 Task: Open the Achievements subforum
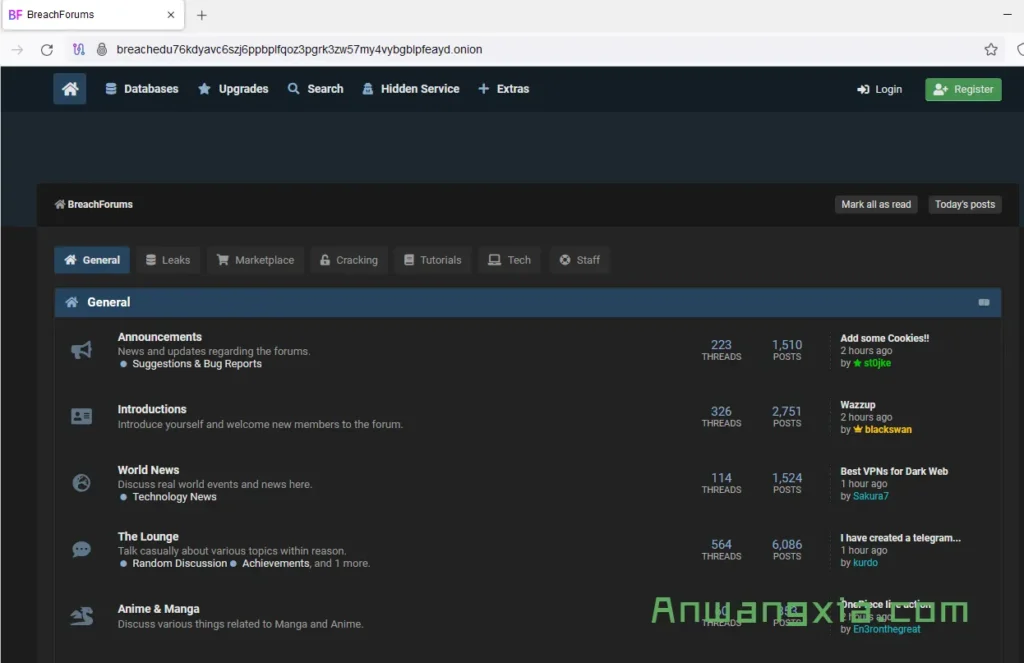(x=276, y=564)
